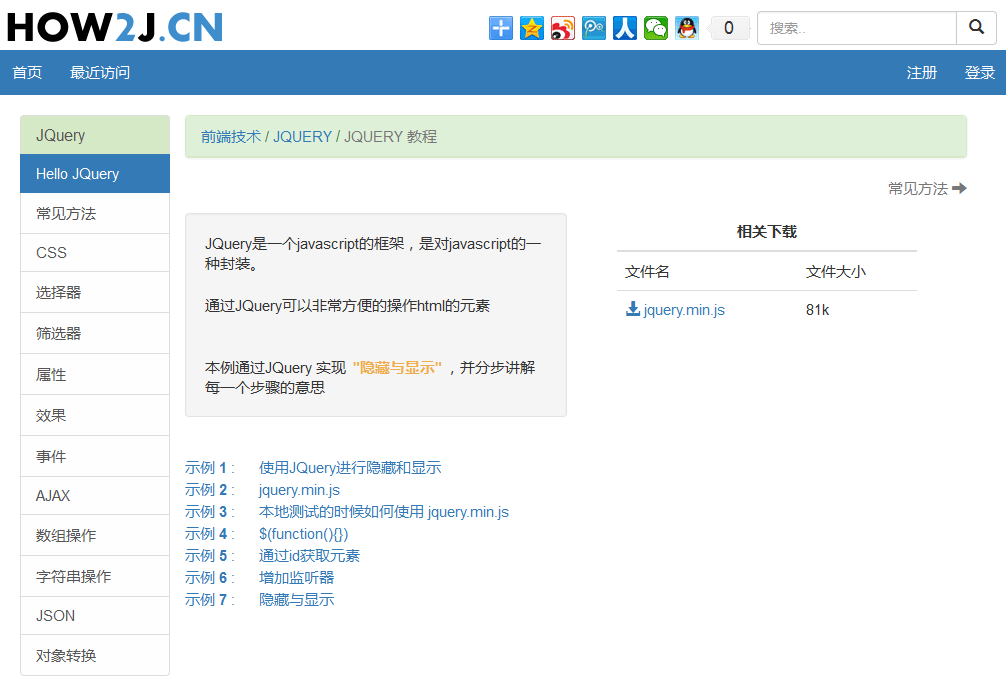1006x692 pixels.
Task: Go to next lesson 常见方法 arrow link
Action: click(x=927, y=189)
